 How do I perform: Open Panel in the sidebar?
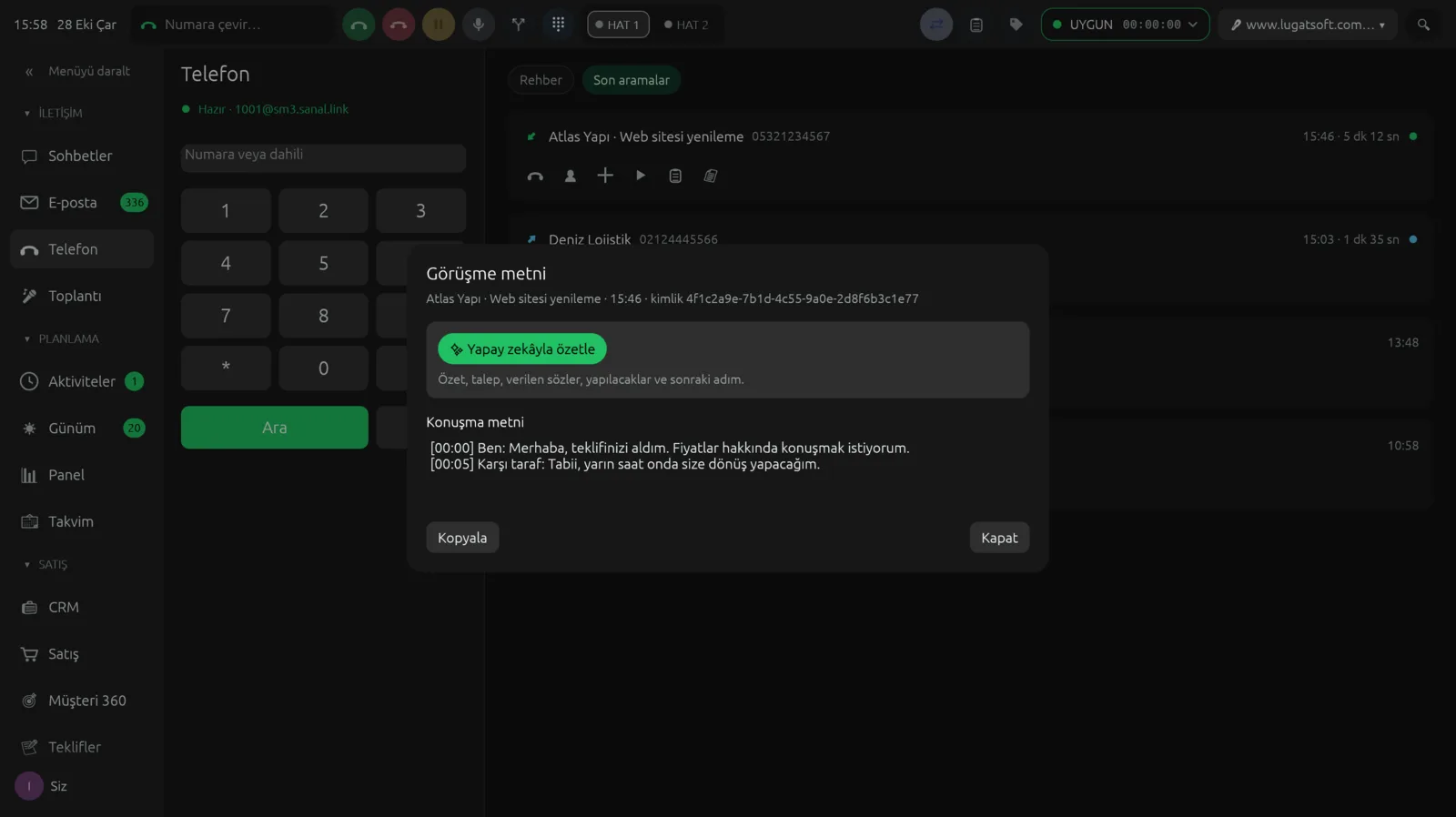[x=82, y=475]
